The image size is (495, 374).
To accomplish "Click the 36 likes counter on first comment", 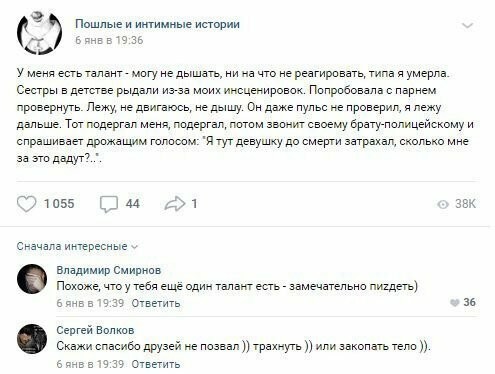I will coord(469,302).
